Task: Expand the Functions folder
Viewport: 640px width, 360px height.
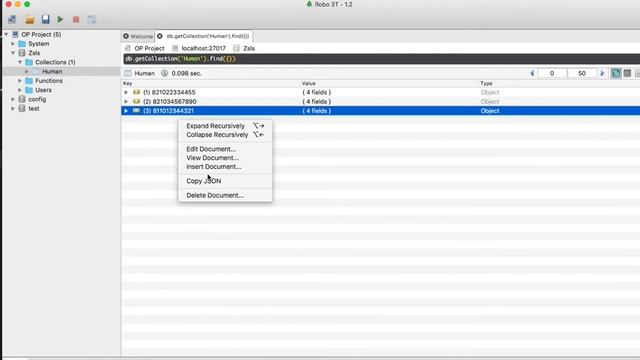Action: click(20, 81)
